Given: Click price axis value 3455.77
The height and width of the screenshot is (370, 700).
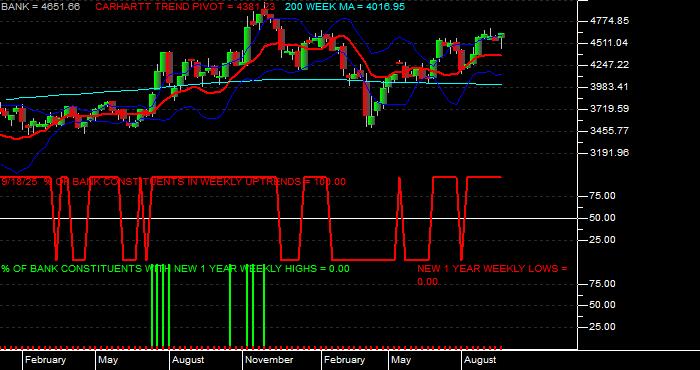Looking at the screenshot, I should pyautogui.click(x=609, y=131).
